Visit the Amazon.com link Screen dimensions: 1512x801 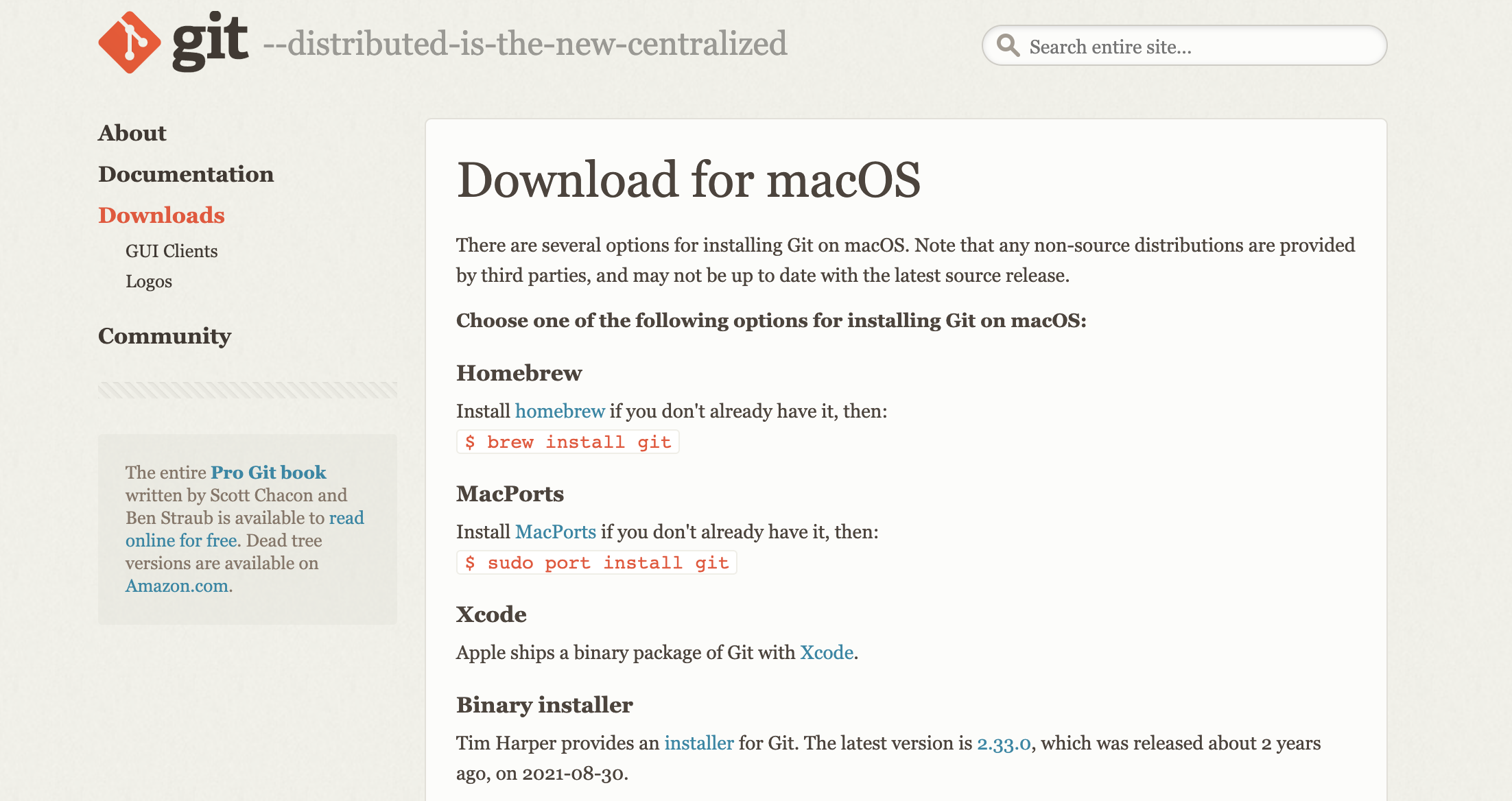pyautogui.click(x=177, y=586)
